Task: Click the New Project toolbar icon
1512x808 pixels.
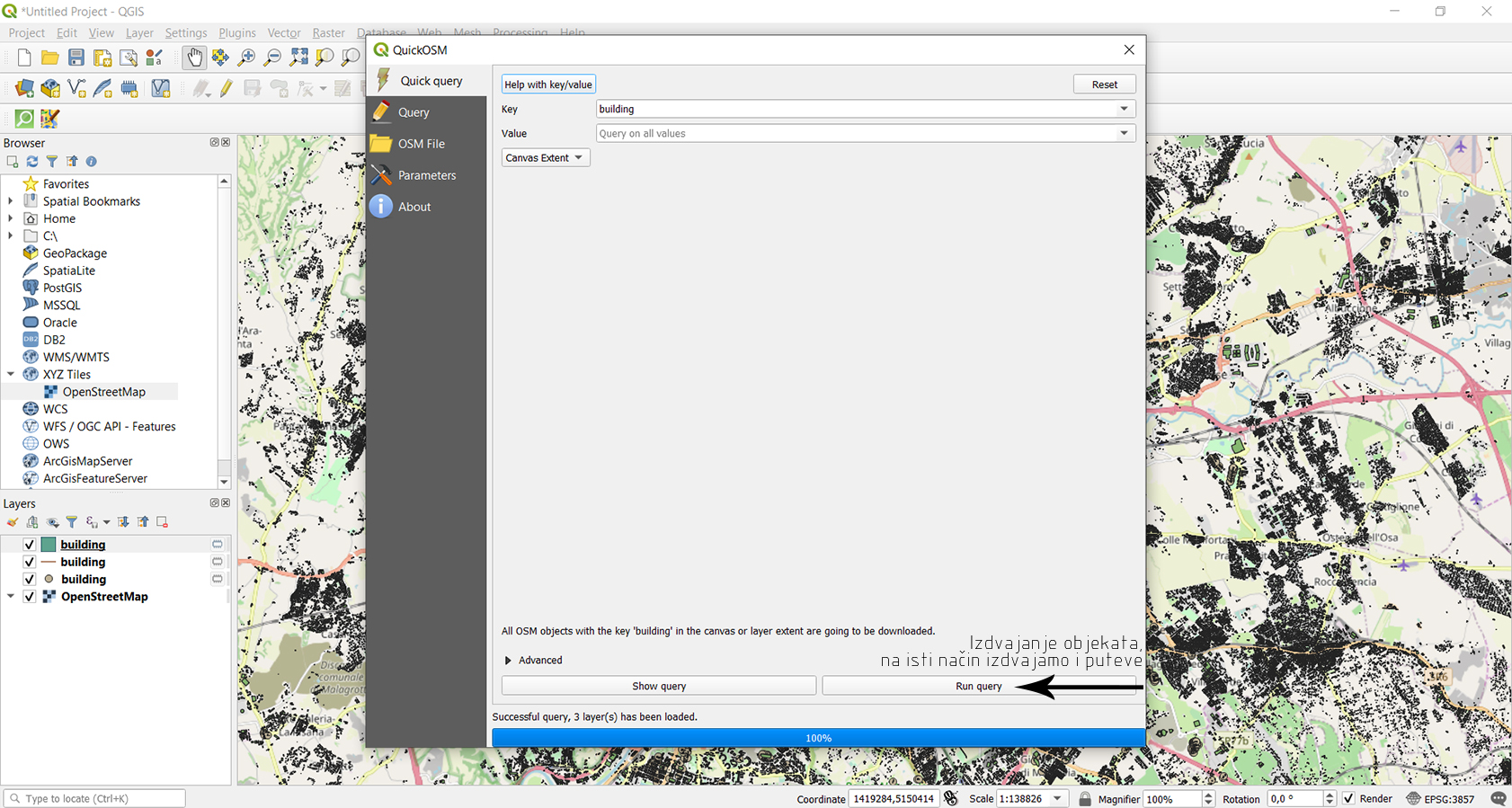Action: click(x=24, y=58)
